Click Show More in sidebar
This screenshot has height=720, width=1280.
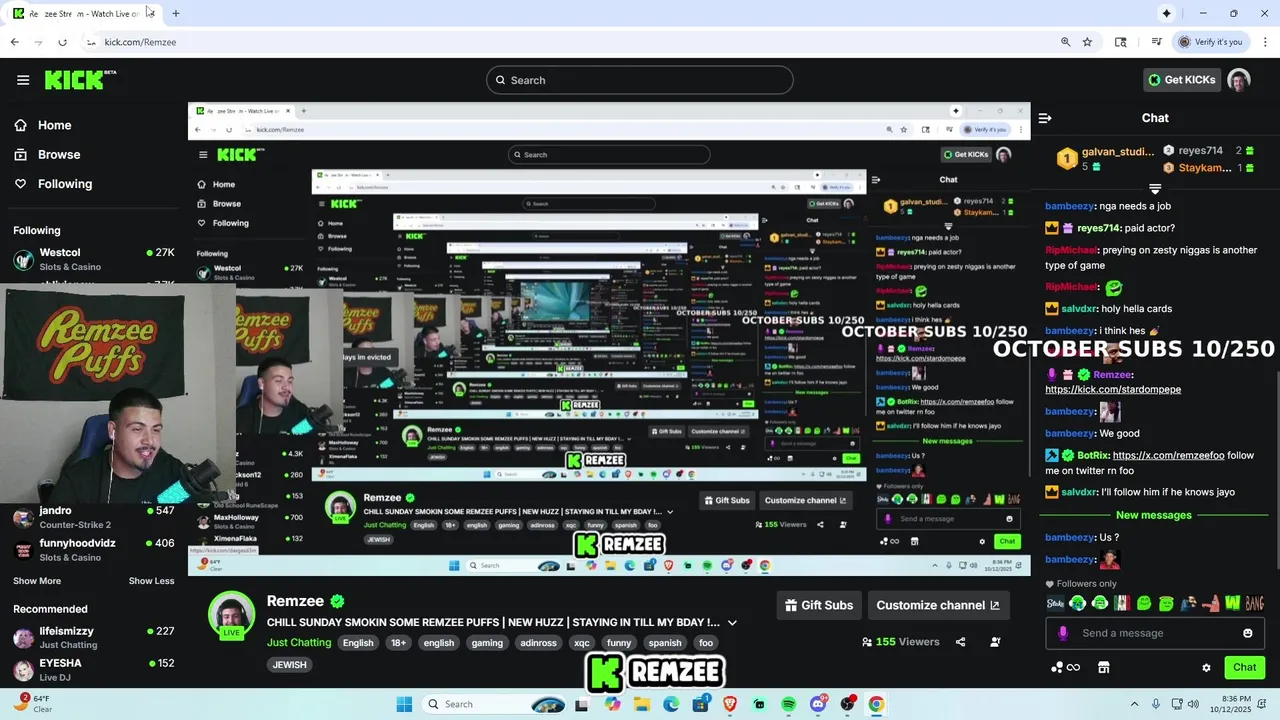(37, 581)
